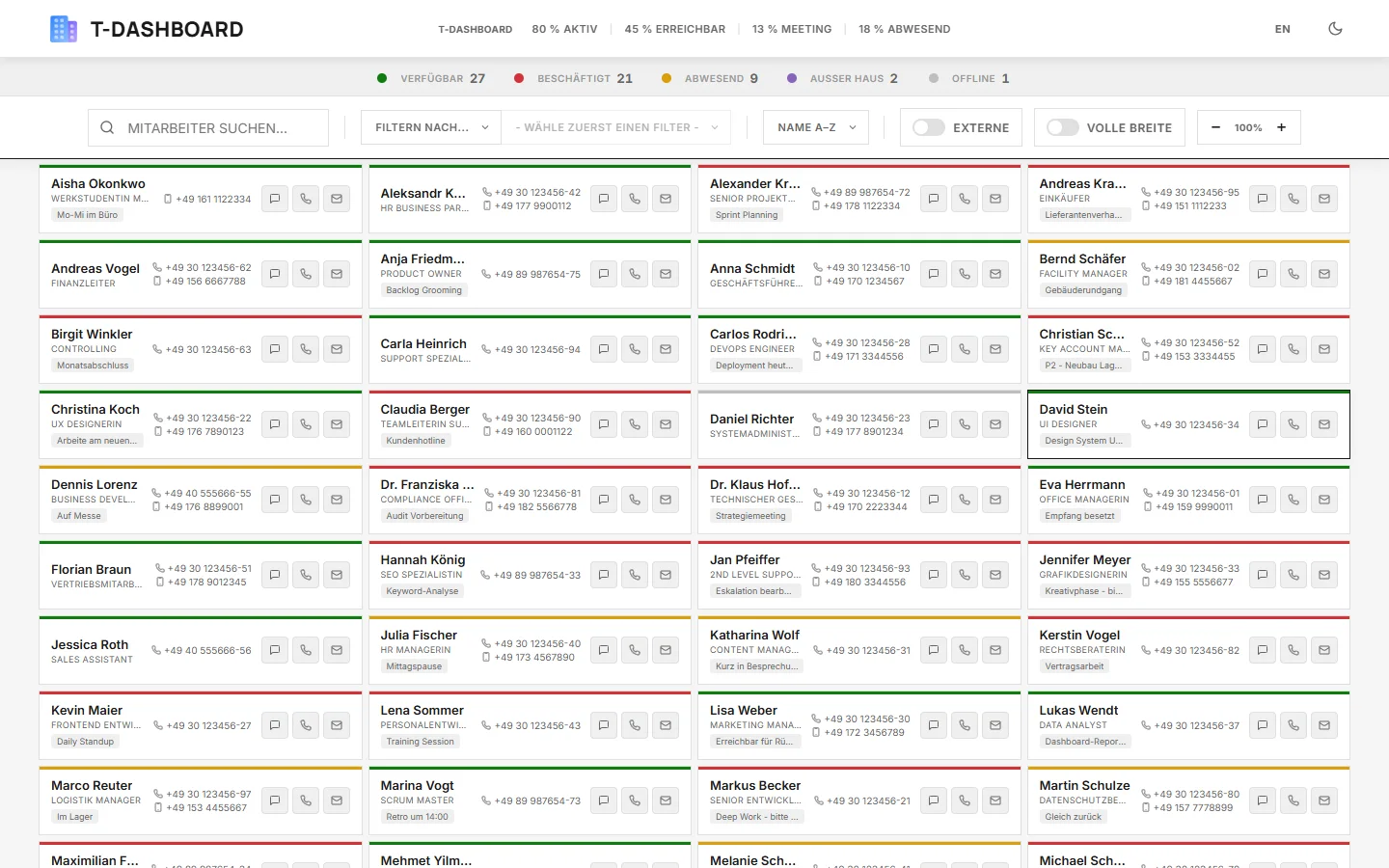Image resolution: width=1389 pixels, height=868 pixels.
Task: Click Jessica Roth's name
Action: click(x=90, y=644)
